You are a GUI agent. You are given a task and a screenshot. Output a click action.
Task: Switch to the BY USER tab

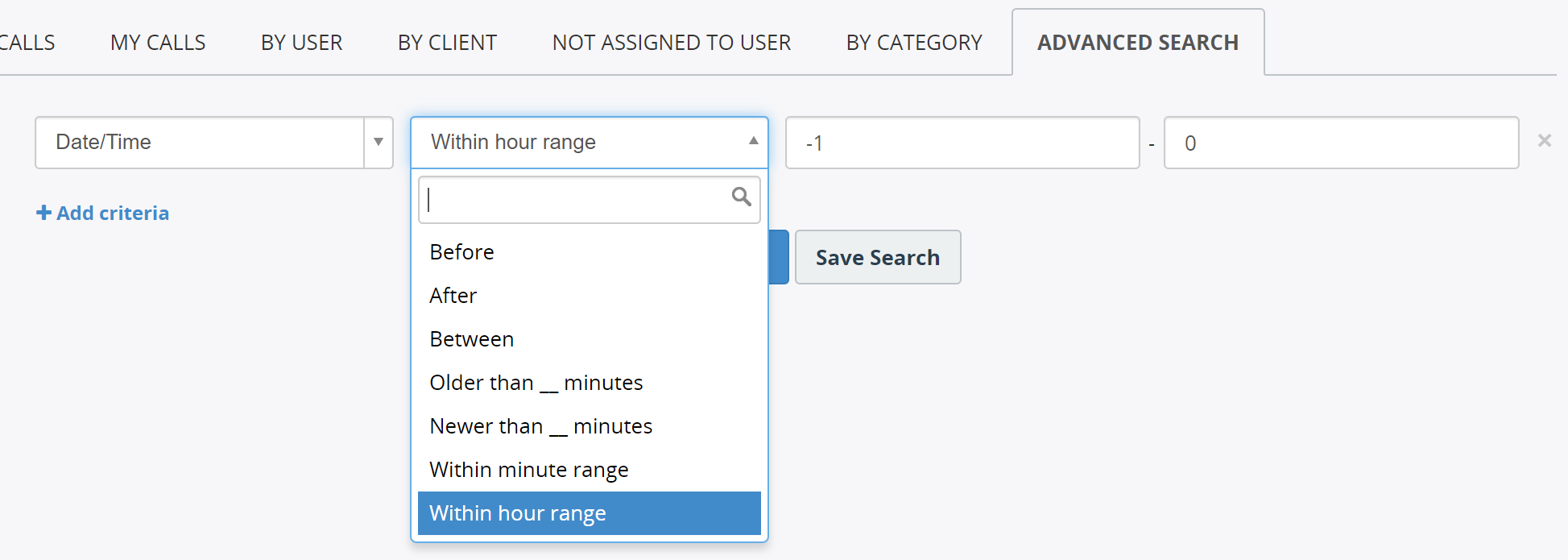coord(301,43)
